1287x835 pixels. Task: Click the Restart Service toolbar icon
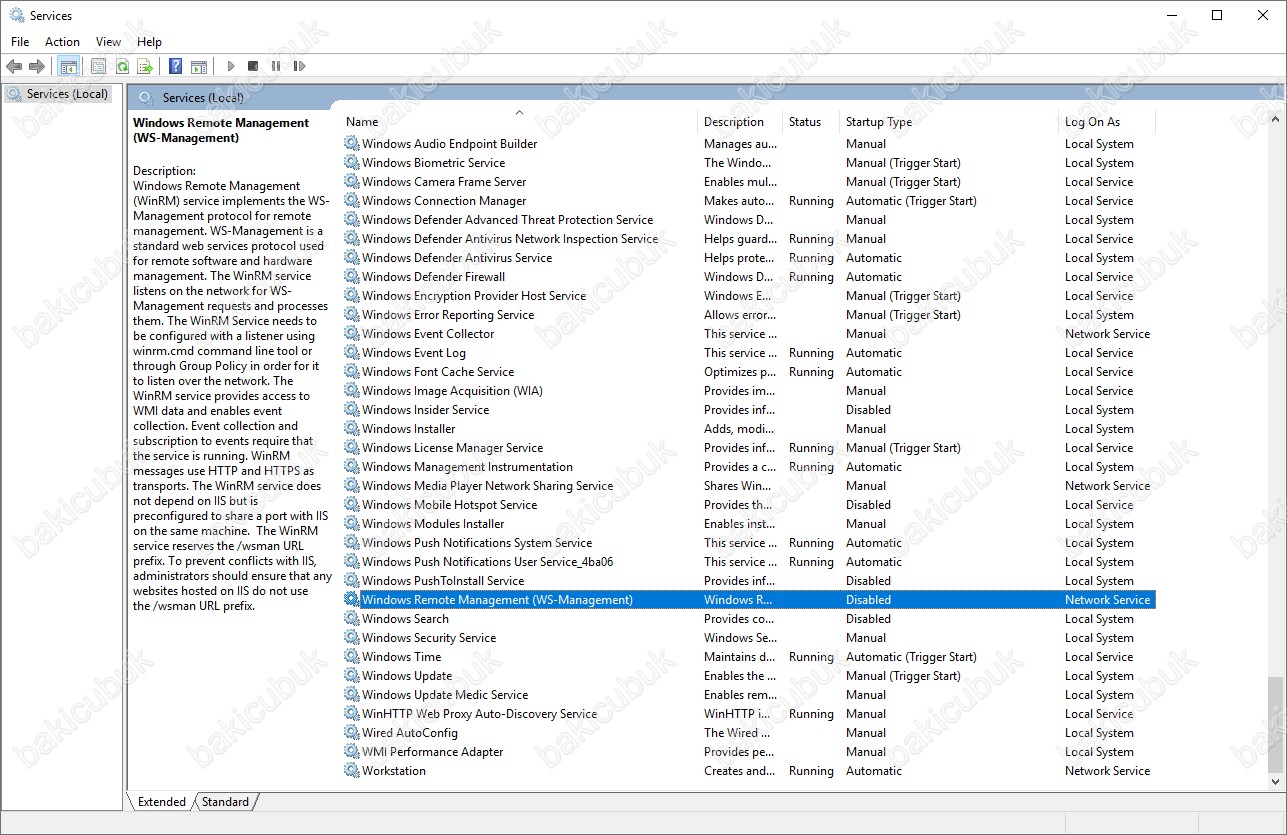click(299, 66)
